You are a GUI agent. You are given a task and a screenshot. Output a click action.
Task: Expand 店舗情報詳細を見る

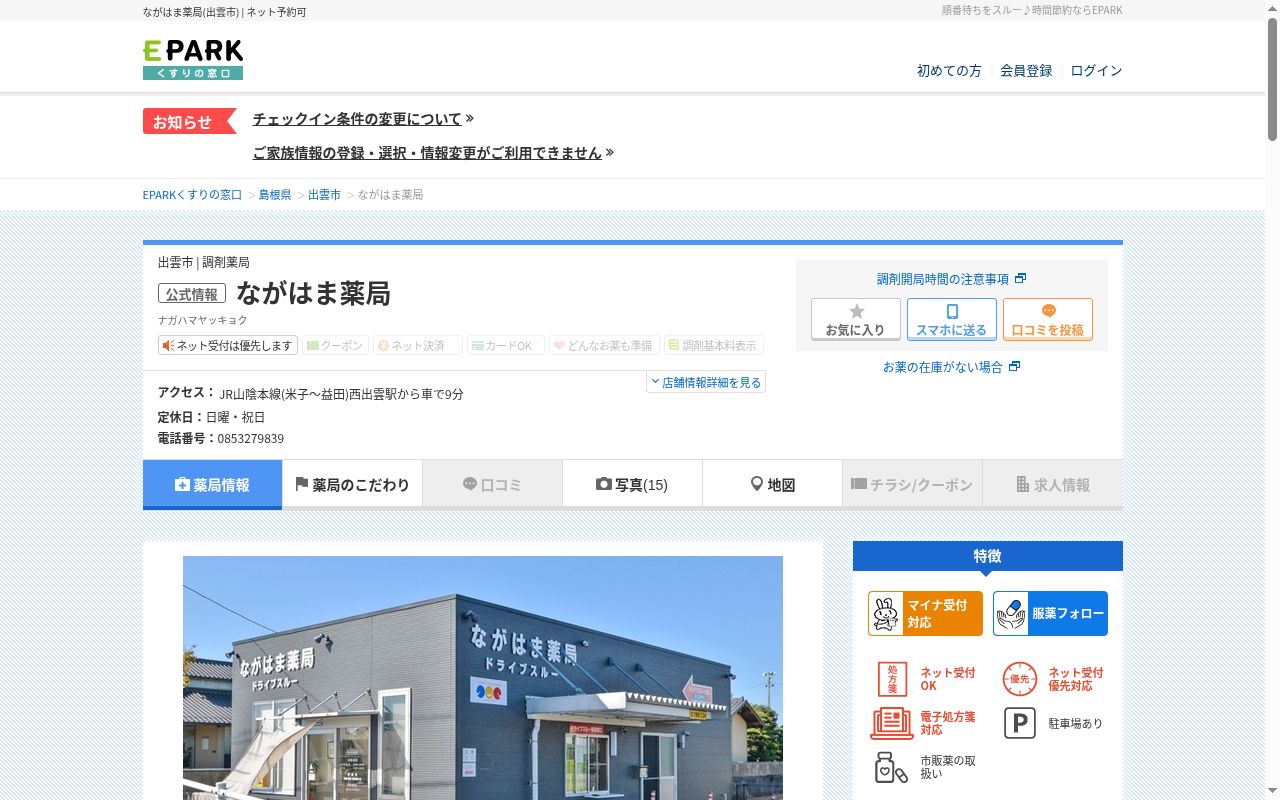pyautogui.click(x=706, y=382)
